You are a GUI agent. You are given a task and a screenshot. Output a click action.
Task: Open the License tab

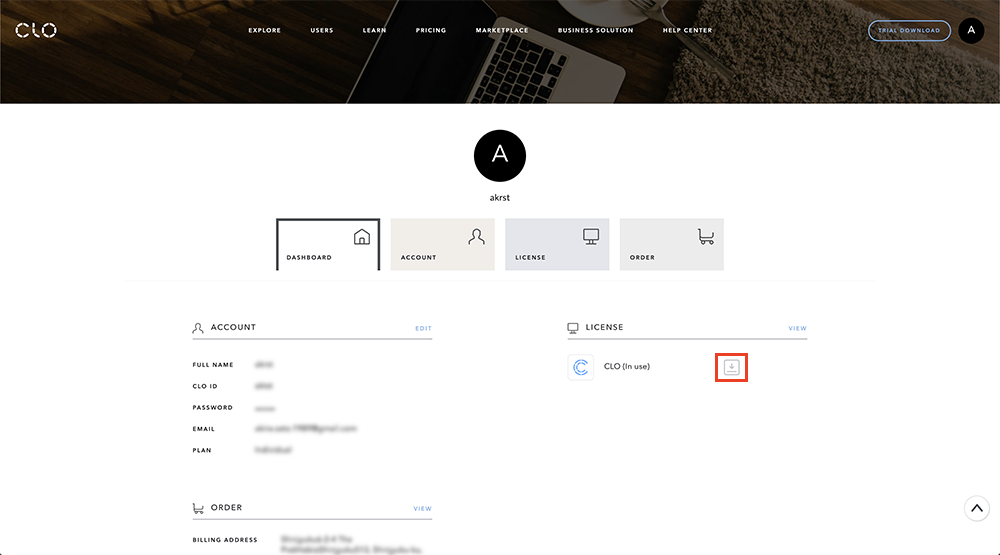557,244
